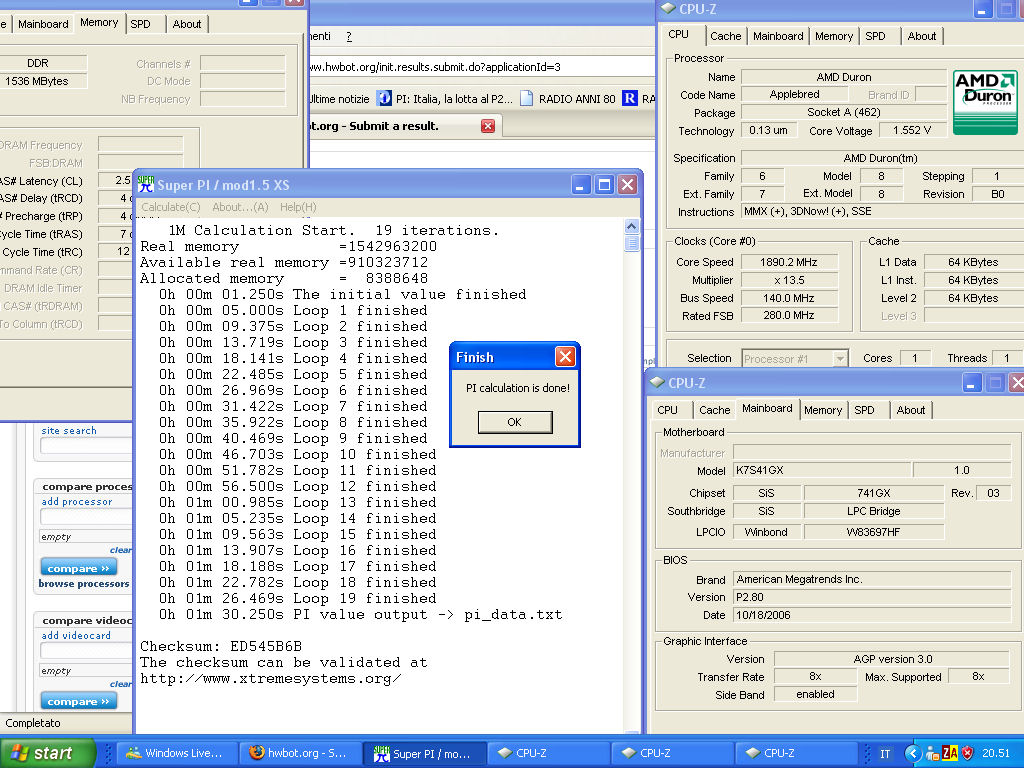Select CPU tab in lower CPU-Z window

click(667, 410)
